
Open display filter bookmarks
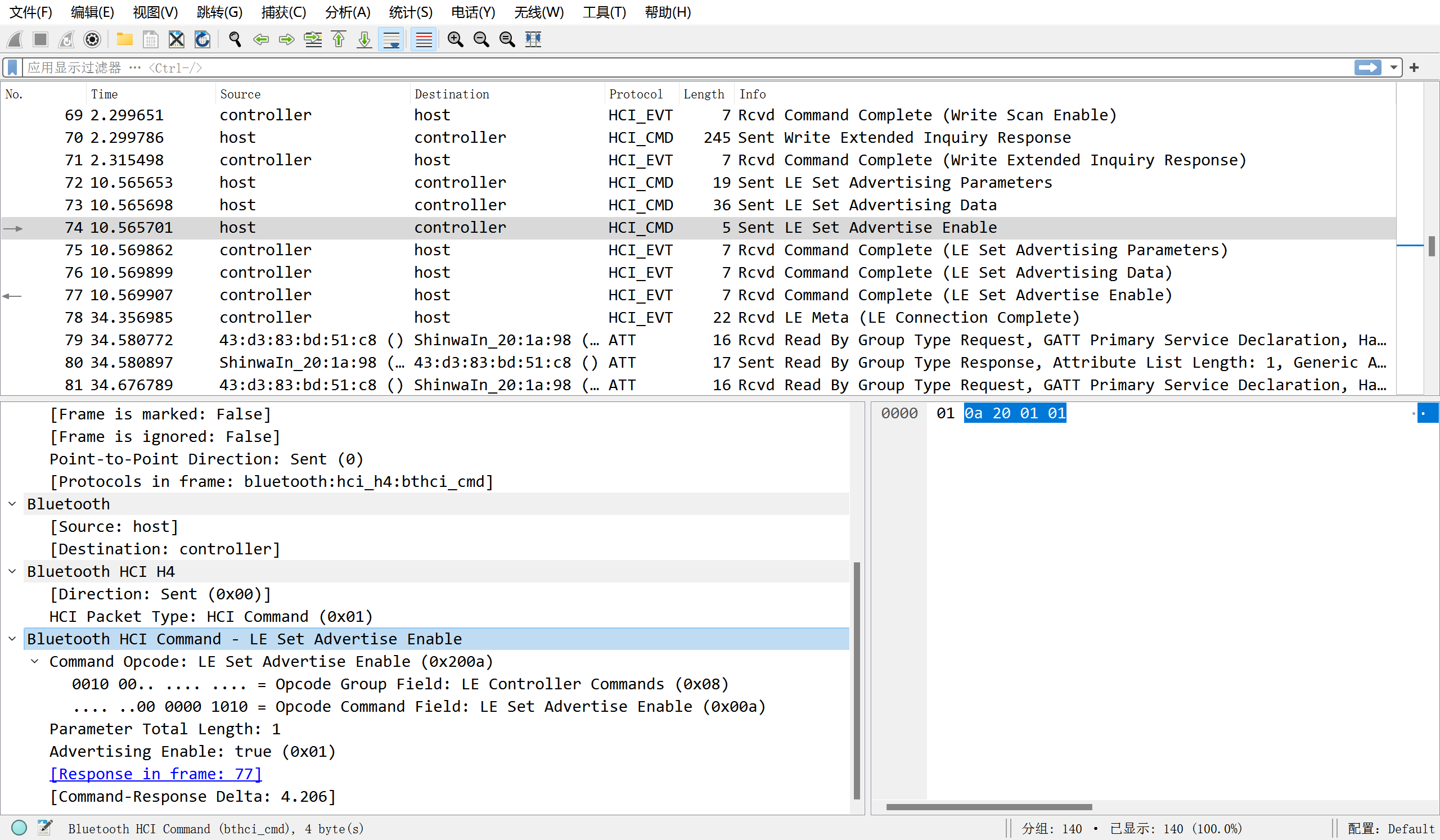12,68
